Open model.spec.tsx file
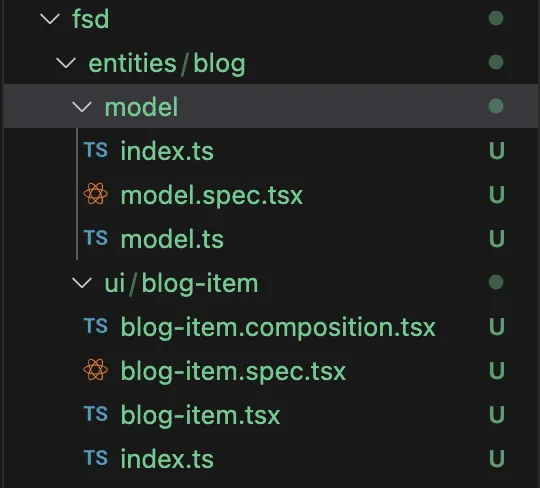540x488 pixels. coord(211,196)
